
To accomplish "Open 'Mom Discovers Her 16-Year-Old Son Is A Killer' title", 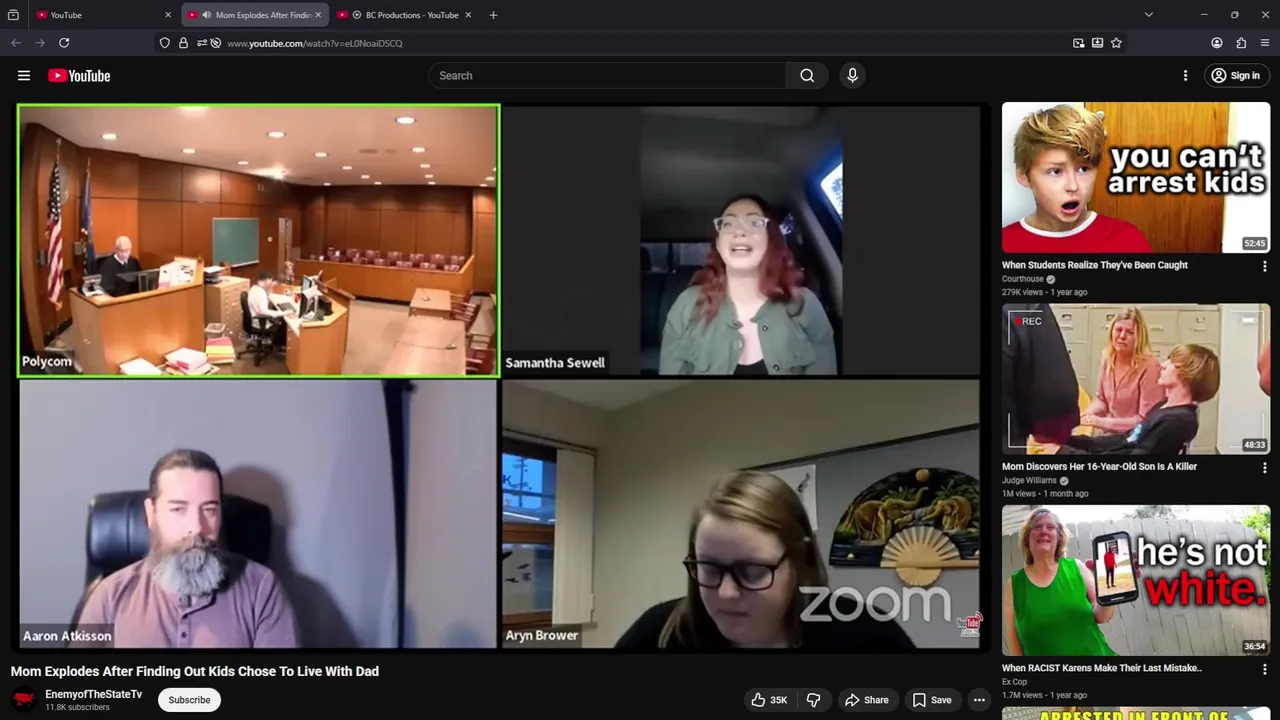I will click(1099, 466).
